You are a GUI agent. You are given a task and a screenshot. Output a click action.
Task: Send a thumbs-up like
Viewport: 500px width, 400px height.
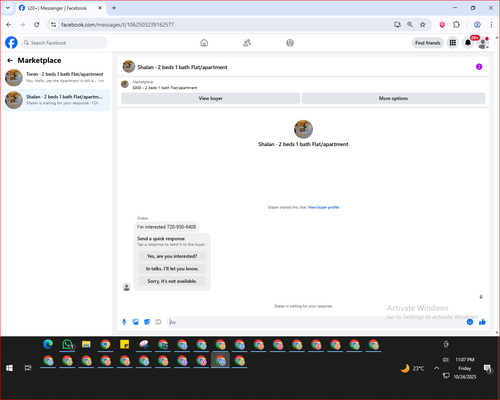482,322
